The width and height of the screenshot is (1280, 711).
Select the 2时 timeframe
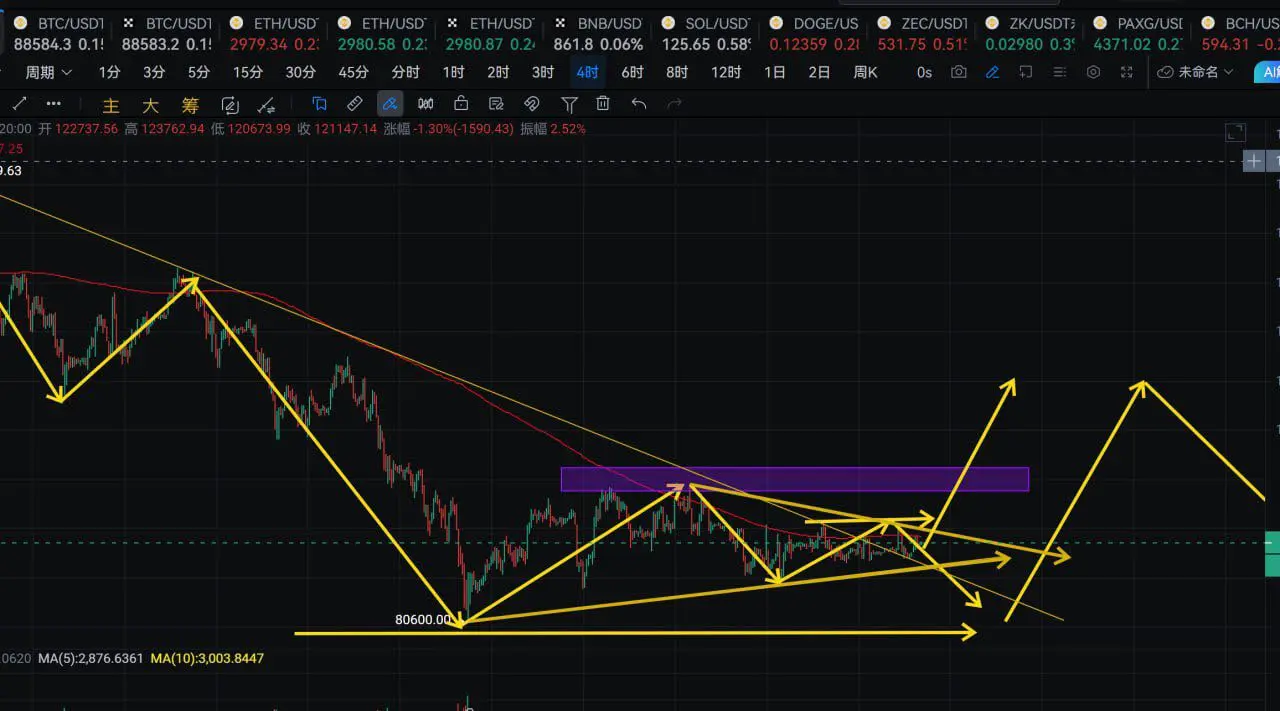tap(498, 72)
